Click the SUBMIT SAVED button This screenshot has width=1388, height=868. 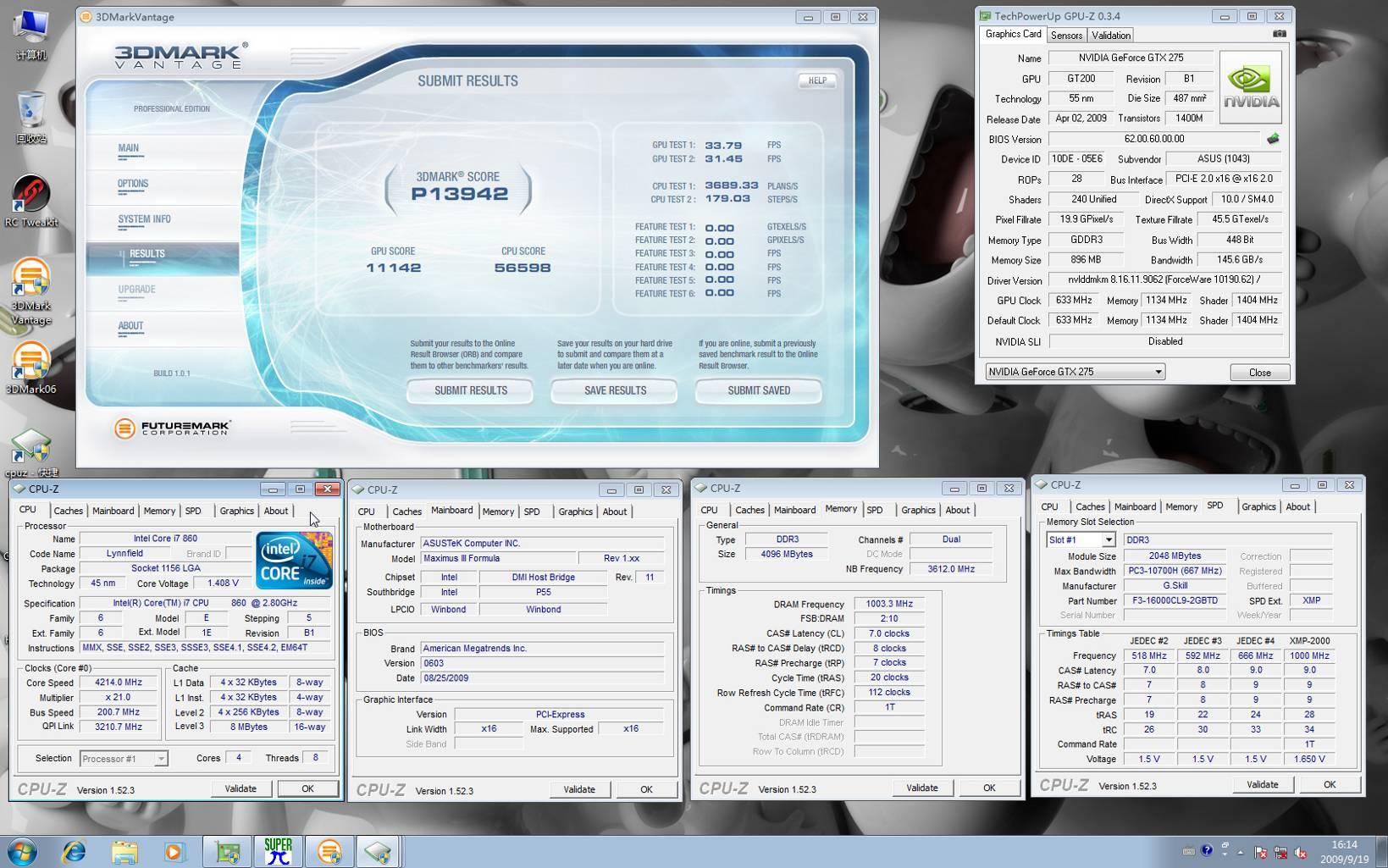coord(759,390)
